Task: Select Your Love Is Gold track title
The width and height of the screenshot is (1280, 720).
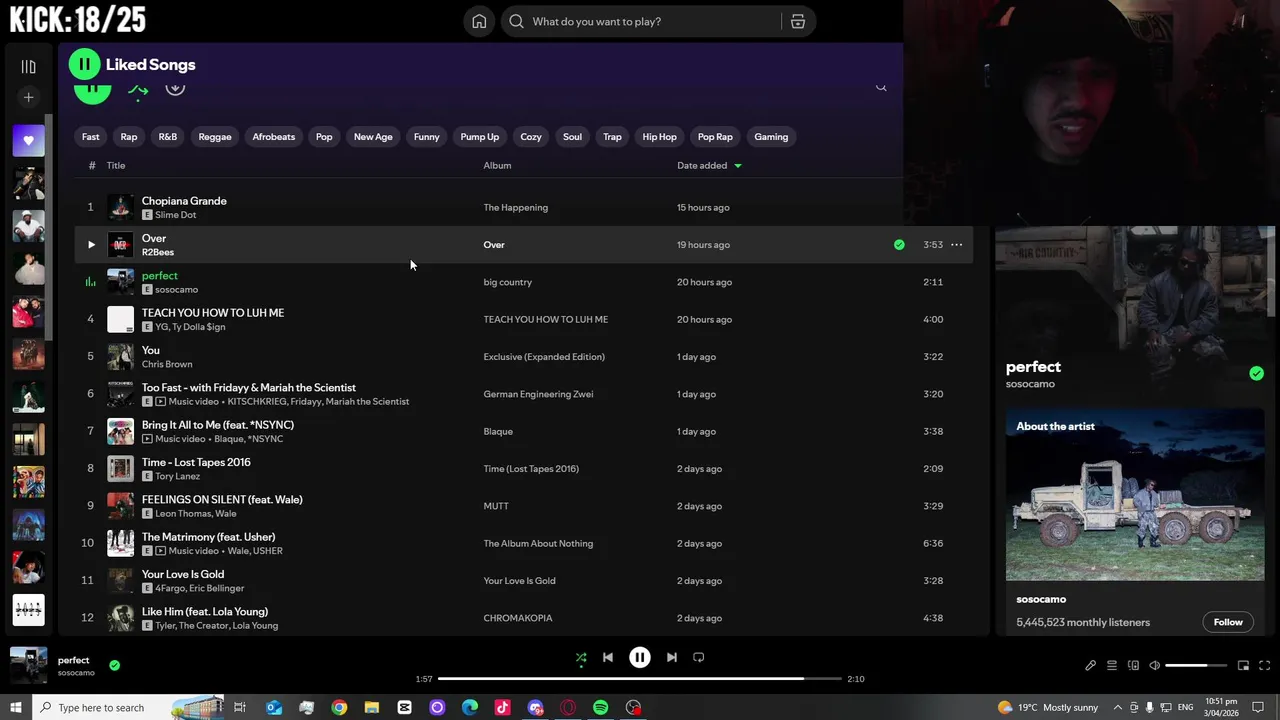Action: 183,574
